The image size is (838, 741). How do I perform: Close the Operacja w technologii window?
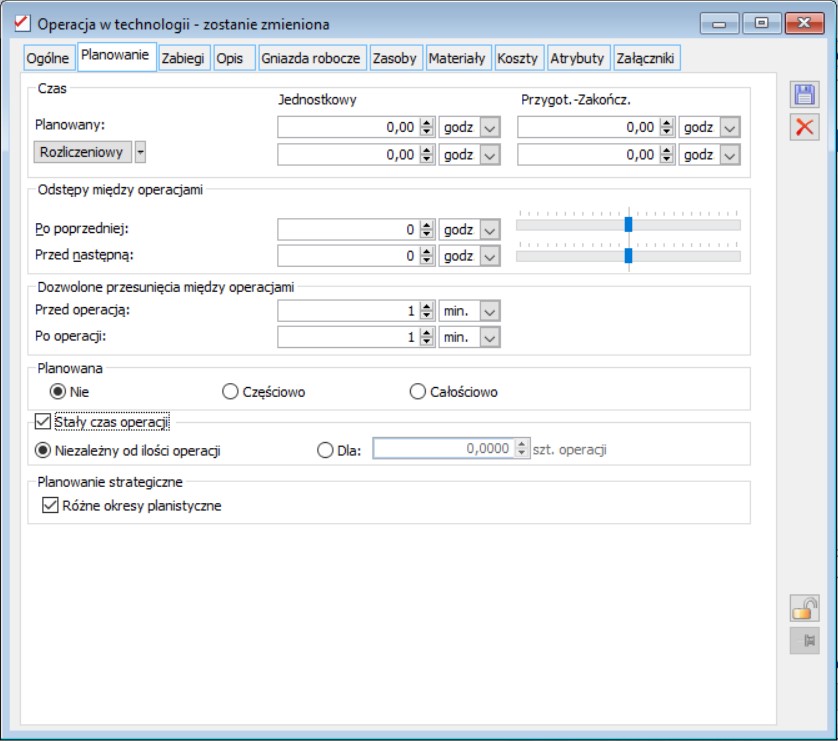pos(804,24)
